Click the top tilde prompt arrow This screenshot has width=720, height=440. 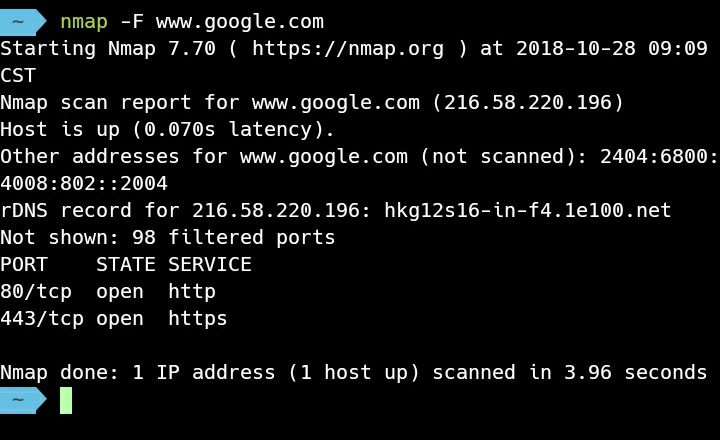(23, 22)
